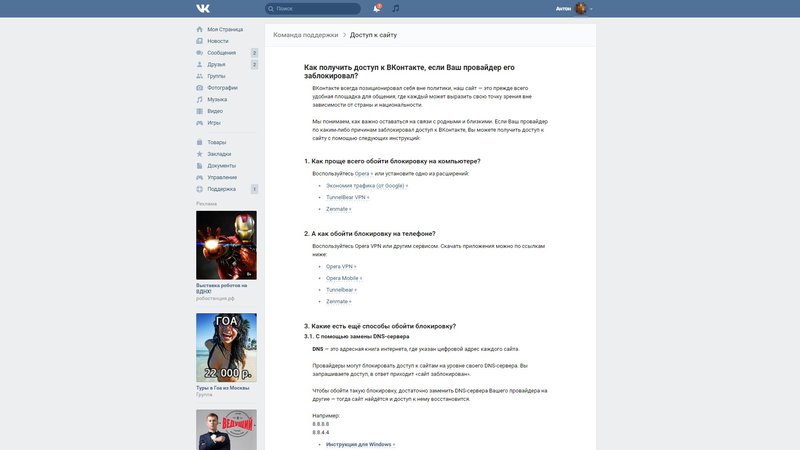The height and width of the screenshot is (450, 800).
Task: Open the notifications bell icon
Action: coord(377,8)
